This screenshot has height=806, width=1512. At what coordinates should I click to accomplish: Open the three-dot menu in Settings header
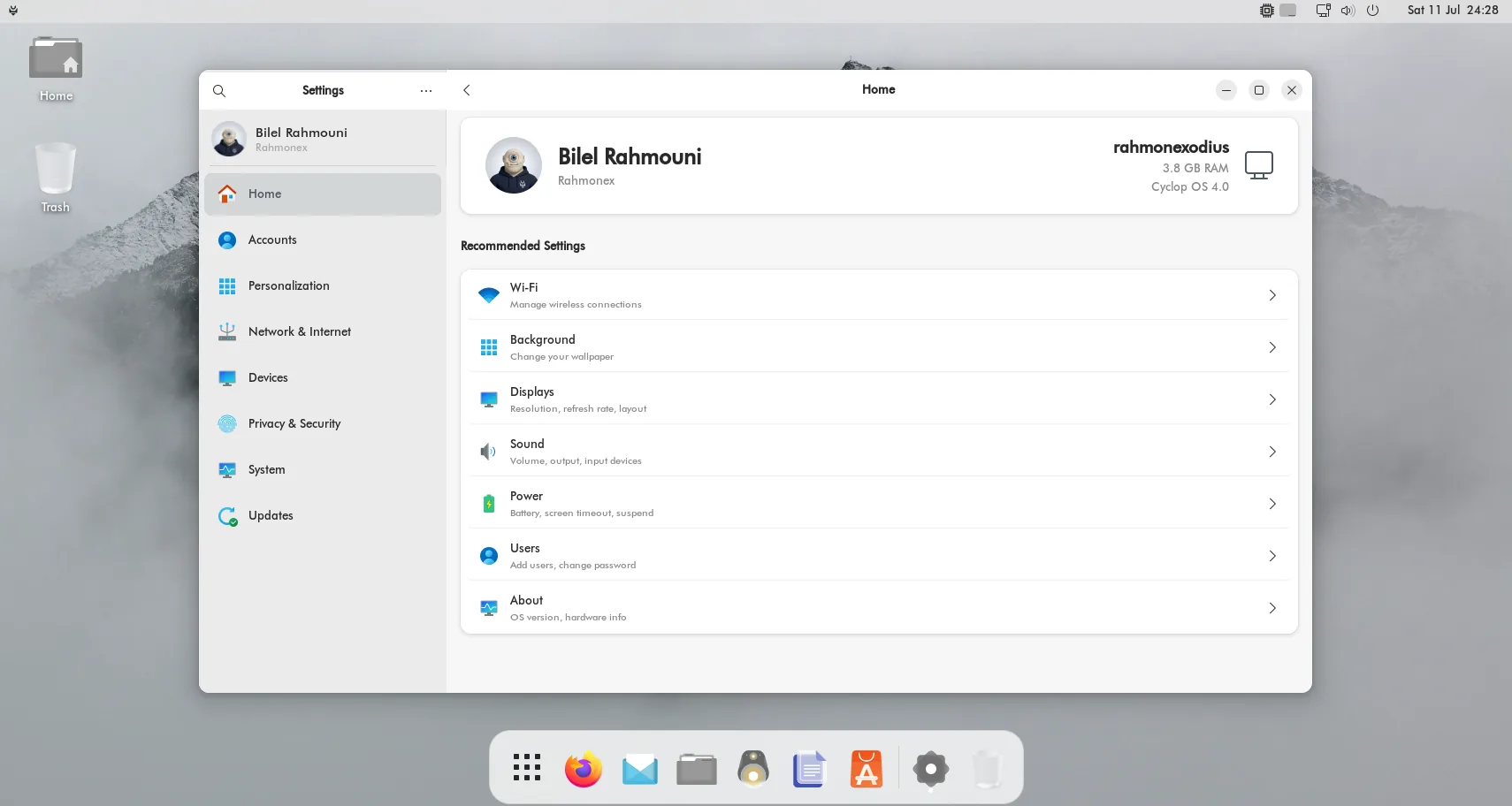(x=426, y=90)
